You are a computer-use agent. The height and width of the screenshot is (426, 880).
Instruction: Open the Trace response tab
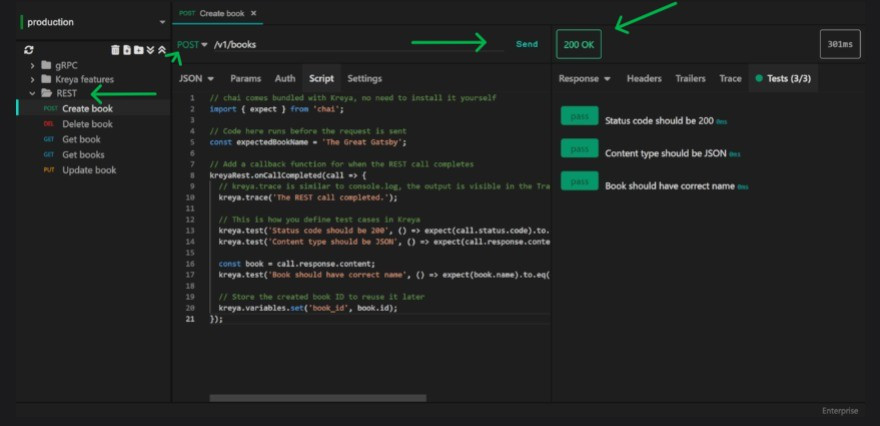[x=730, y=79]
